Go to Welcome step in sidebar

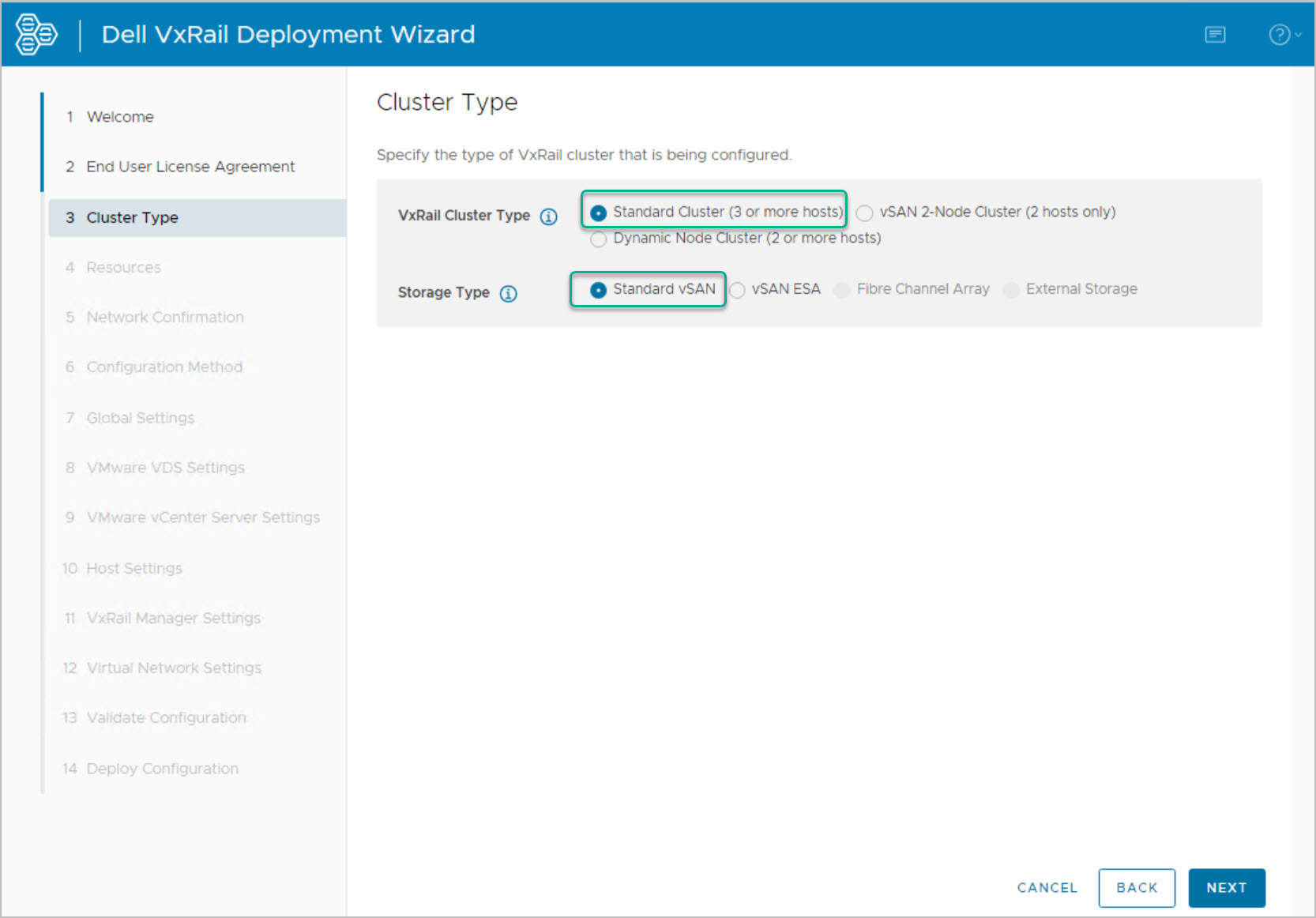pyautogui.click(x=120, y=117)
